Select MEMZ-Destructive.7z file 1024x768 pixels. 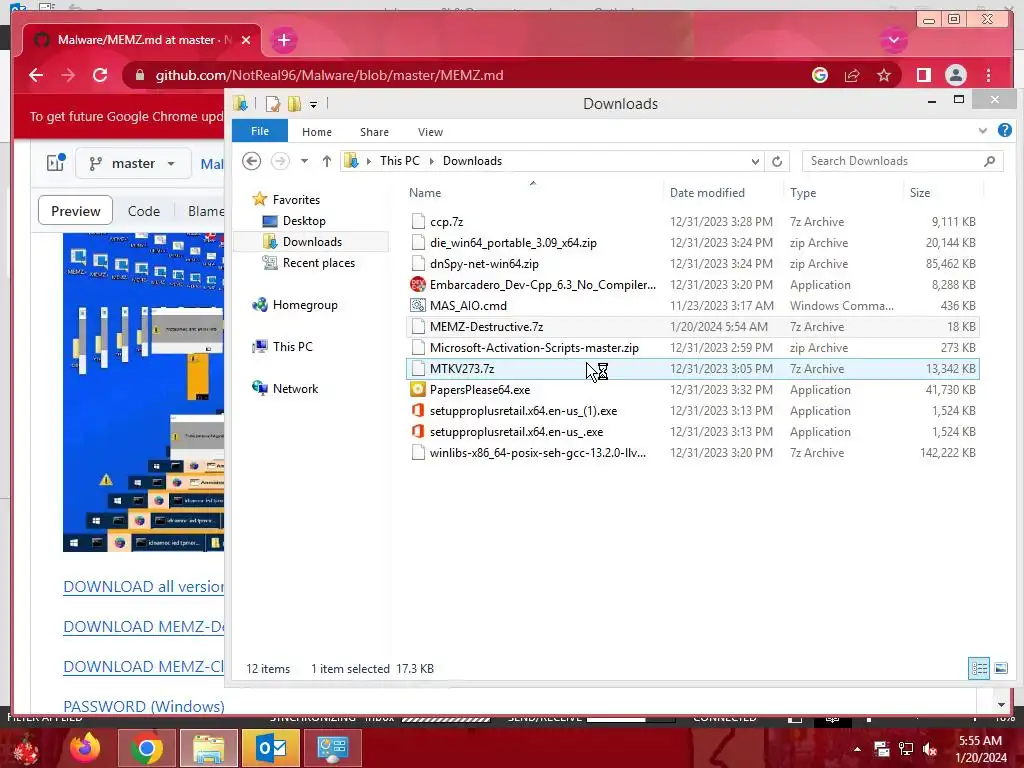tap(692, 327)
